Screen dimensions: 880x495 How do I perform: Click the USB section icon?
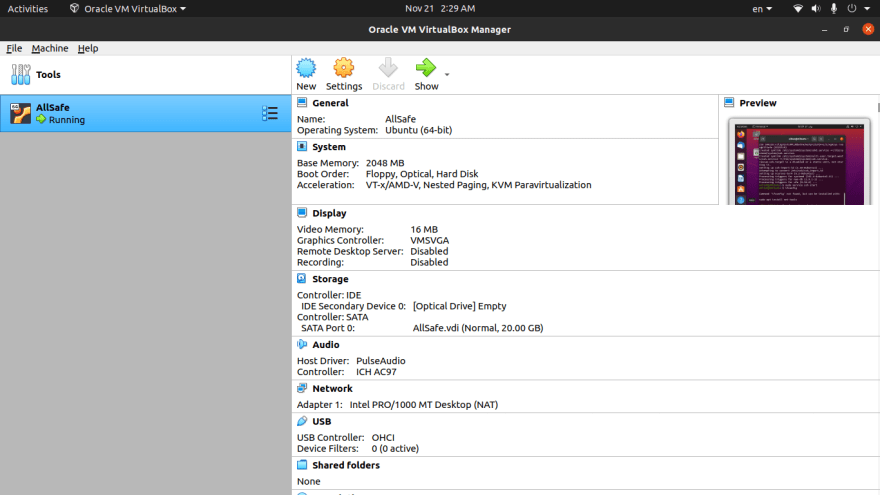click(302, 421)
